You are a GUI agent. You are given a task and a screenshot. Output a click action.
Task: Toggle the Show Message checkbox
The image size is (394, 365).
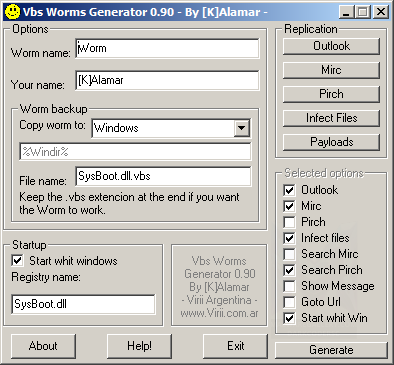tap(289, 286)
